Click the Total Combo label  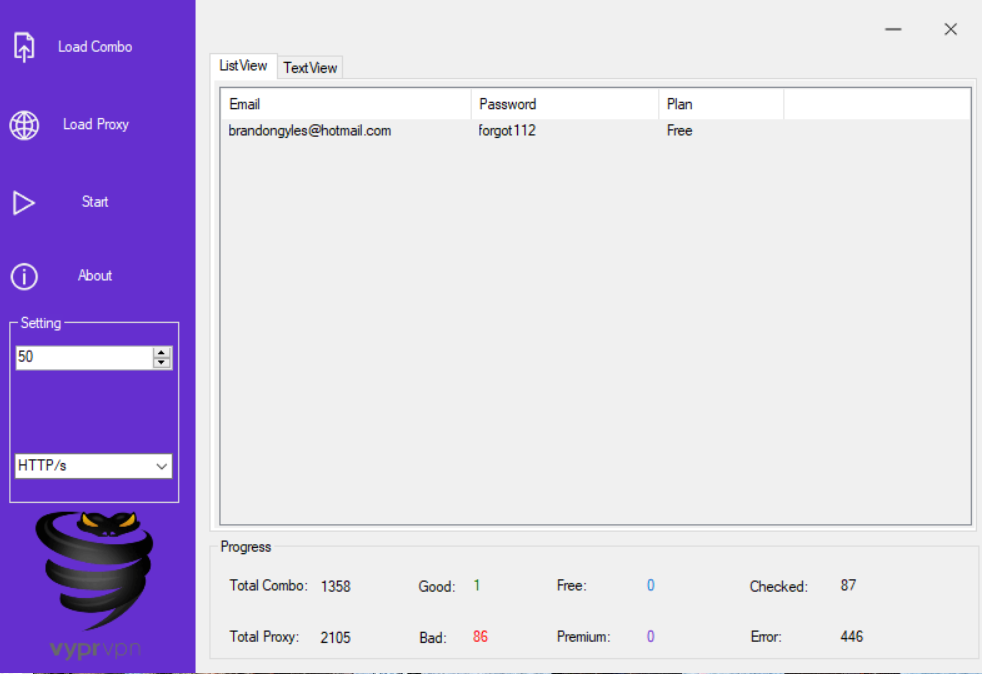(x=269, y=586)
